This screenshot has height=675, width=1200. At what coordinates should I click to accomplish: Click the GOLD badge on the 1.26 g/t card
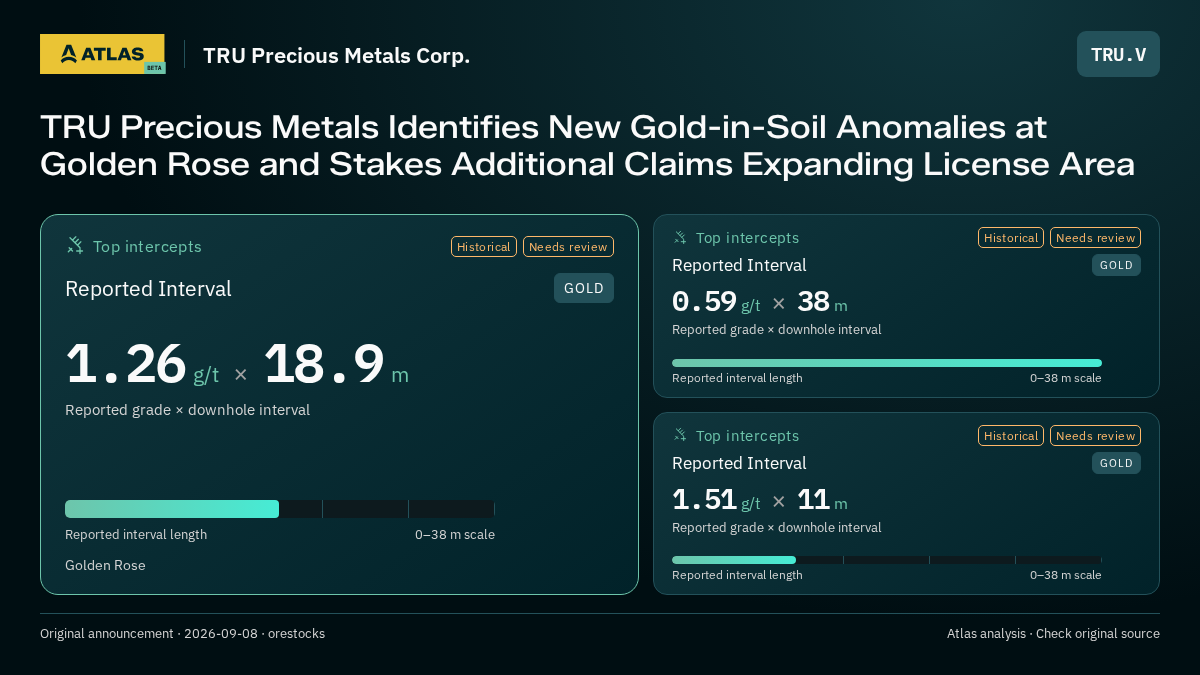pos(584,288)
